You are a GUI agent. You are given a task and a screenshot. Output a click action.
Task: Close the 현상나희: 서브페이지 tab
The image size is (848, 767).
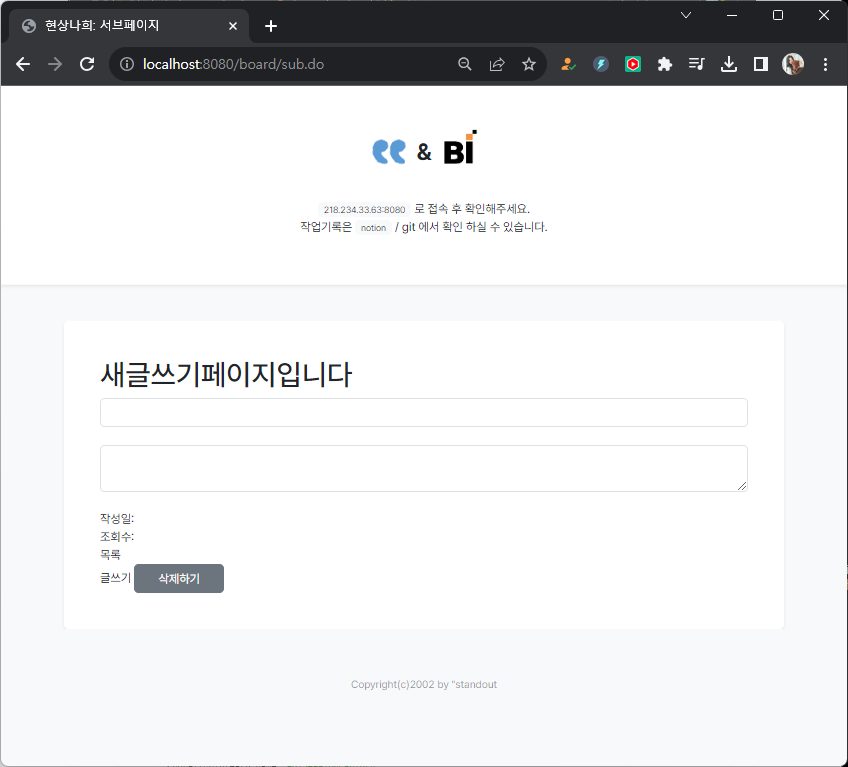(x=233, y=26)
